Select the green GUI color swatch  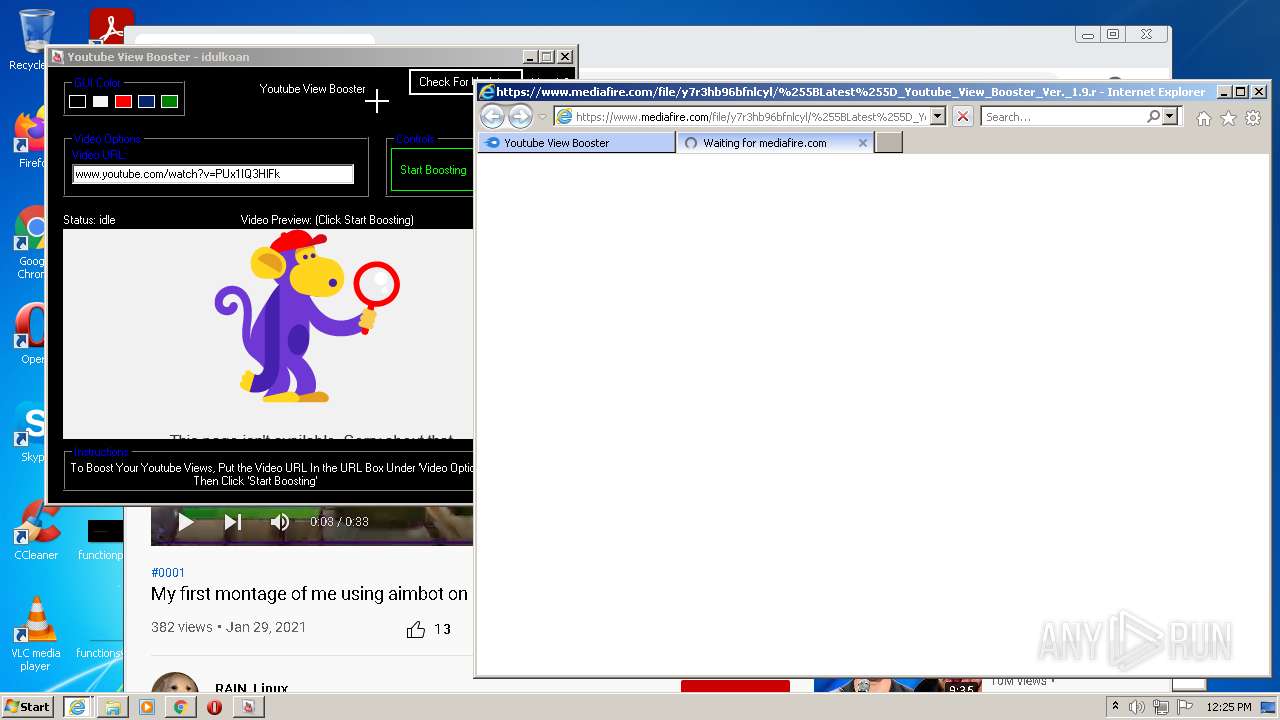point(169,101)
